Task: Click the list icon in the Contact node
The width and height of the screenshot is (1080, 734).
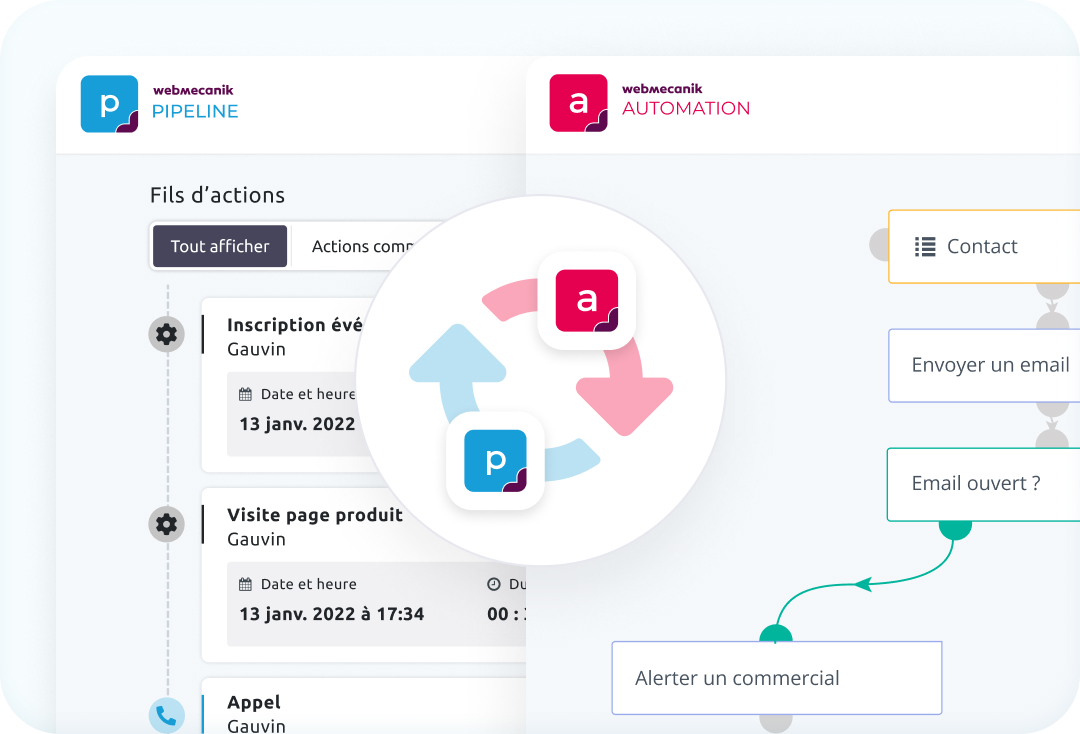Action: [925, 247]
